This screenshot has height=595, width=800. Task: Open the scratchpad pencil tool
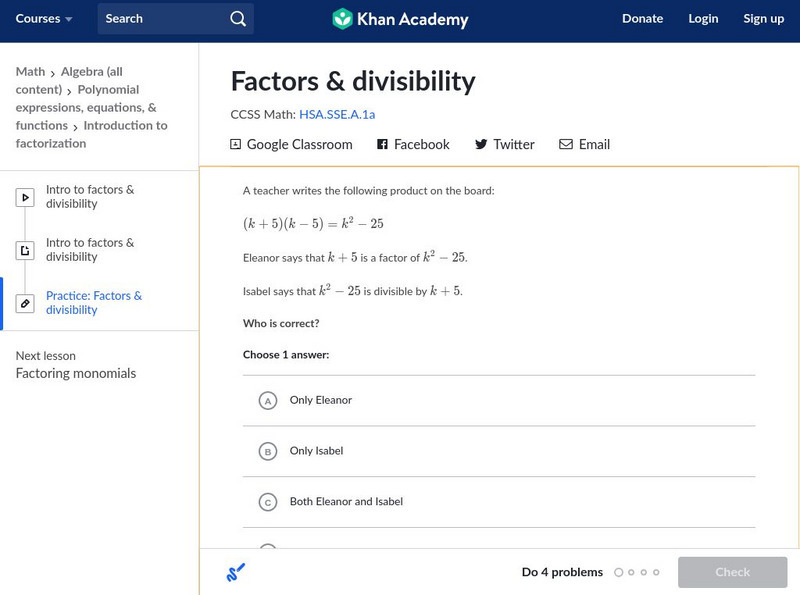[x=236, y=572]
